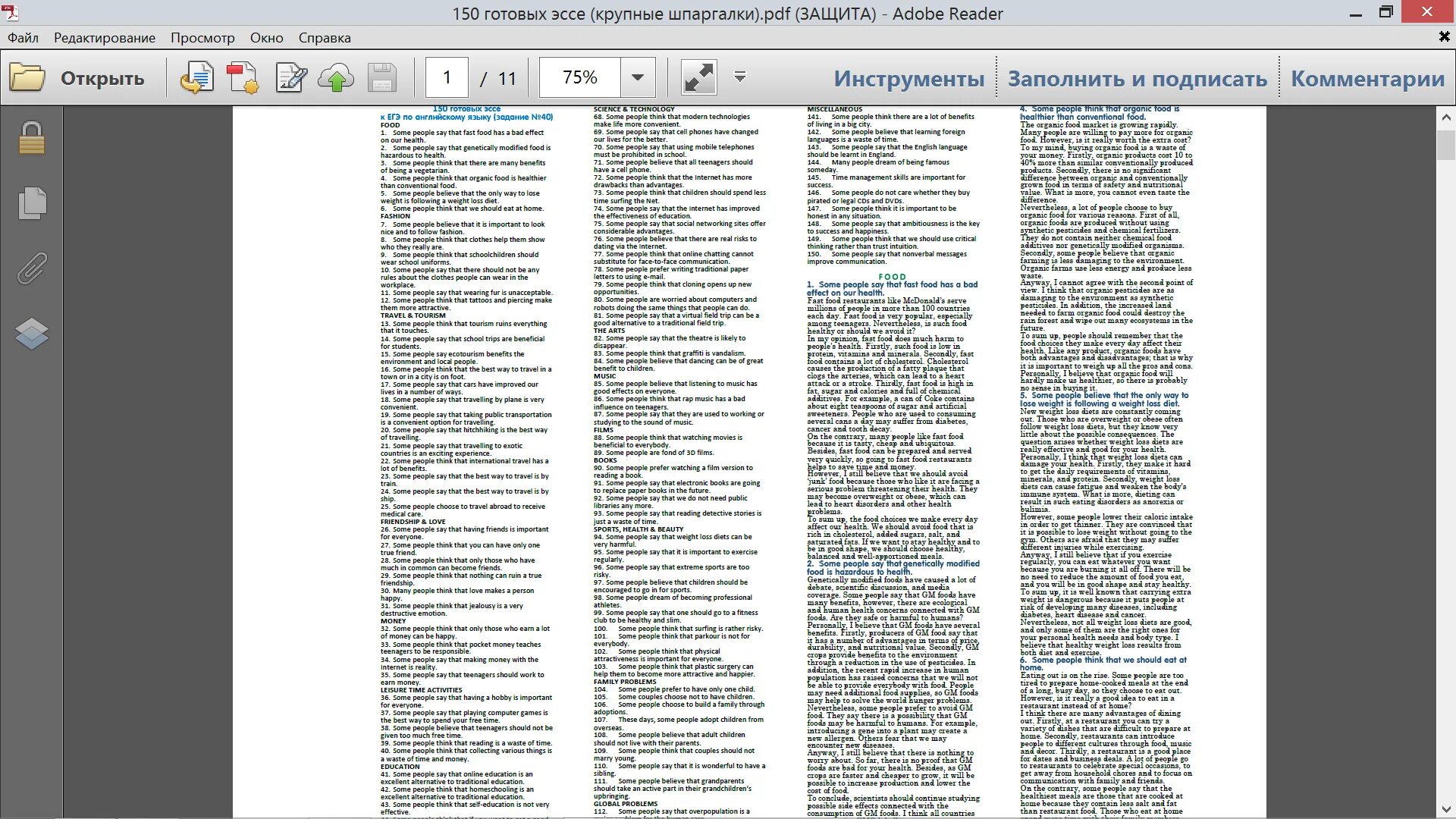Show the page thumbnails sidebar panel

coord(31,202)
